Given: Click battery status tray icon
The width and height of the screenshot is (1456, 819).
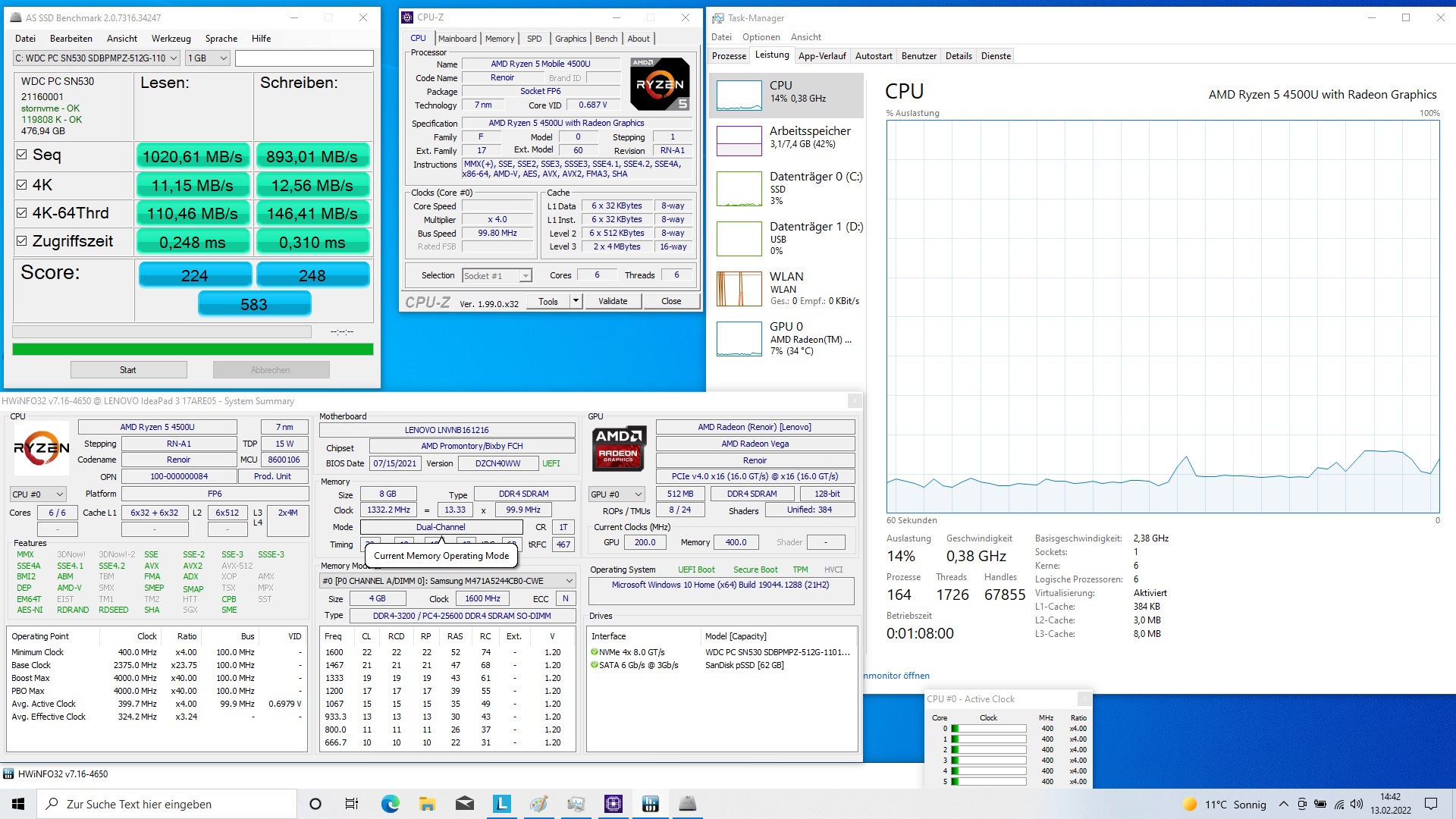Looking at the screenshot, I should coord(1320,804).
